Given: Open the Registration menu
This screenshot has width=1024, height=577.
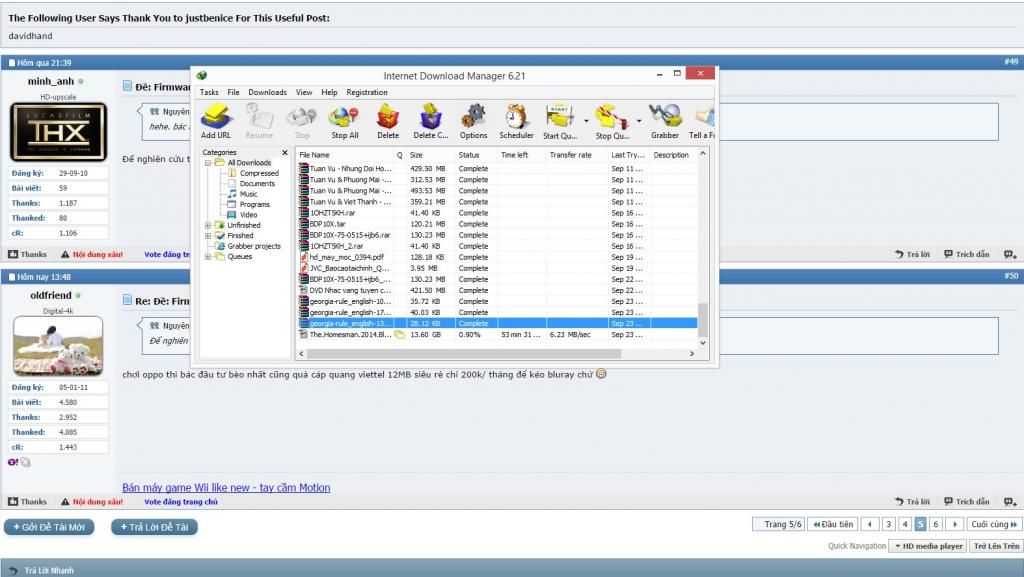Looking at the screenshot, I should [x=366, y=92].
